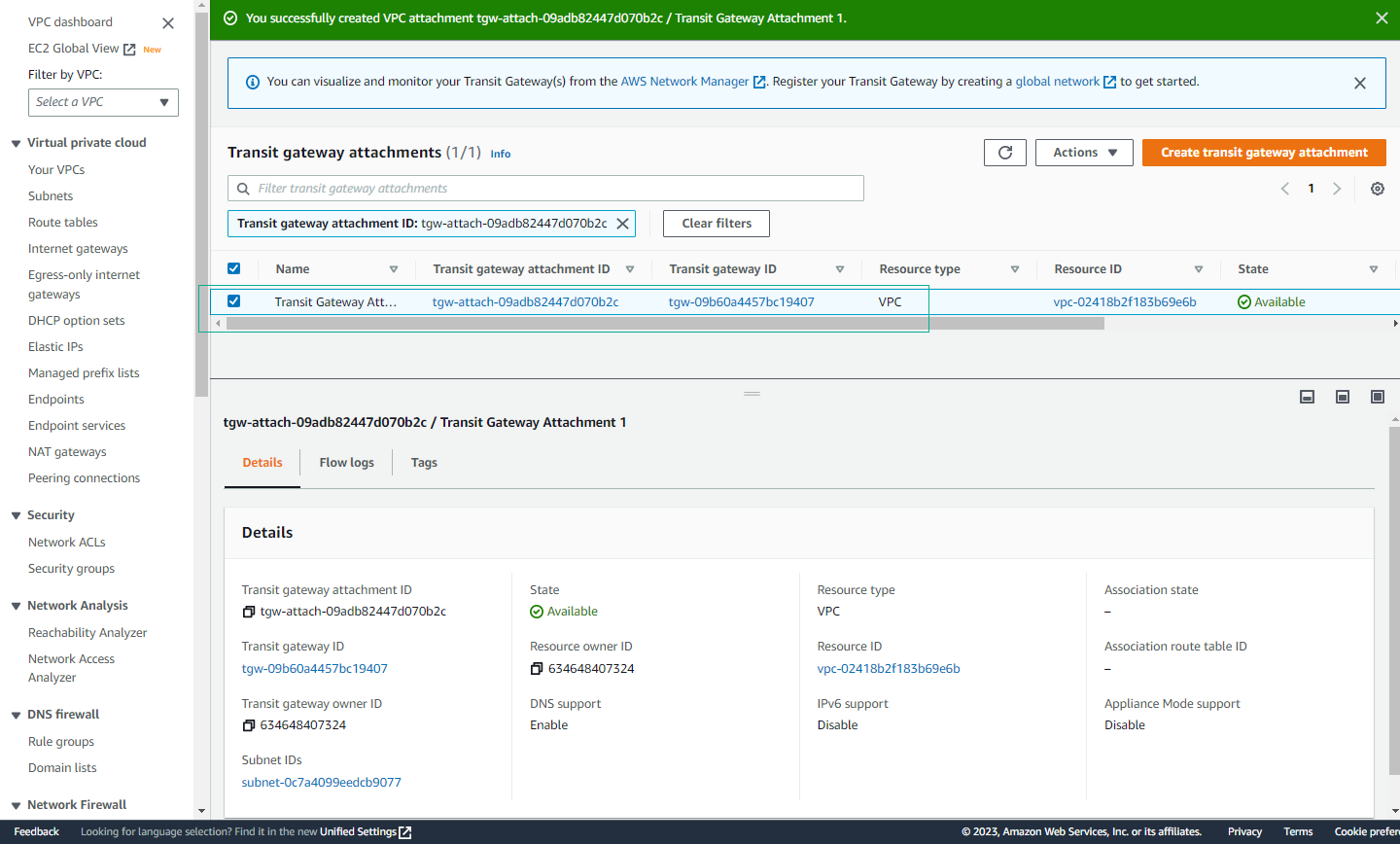Image resolution: width=1400 pixels, height=844 pixels.
Task: Open Peering connections in sidebar
Action: pyautogui.click(x=84, y=478)
